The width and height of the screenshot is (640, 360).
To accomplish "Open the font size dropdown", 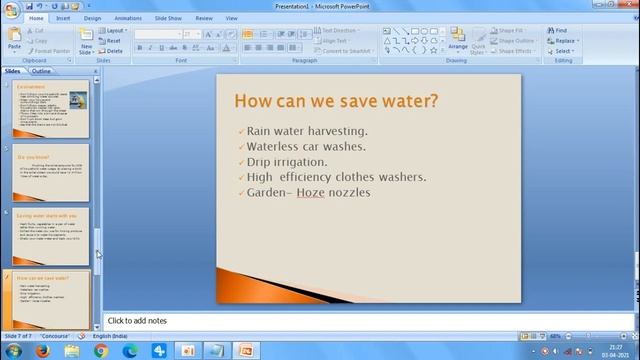I will click(198, 35).
